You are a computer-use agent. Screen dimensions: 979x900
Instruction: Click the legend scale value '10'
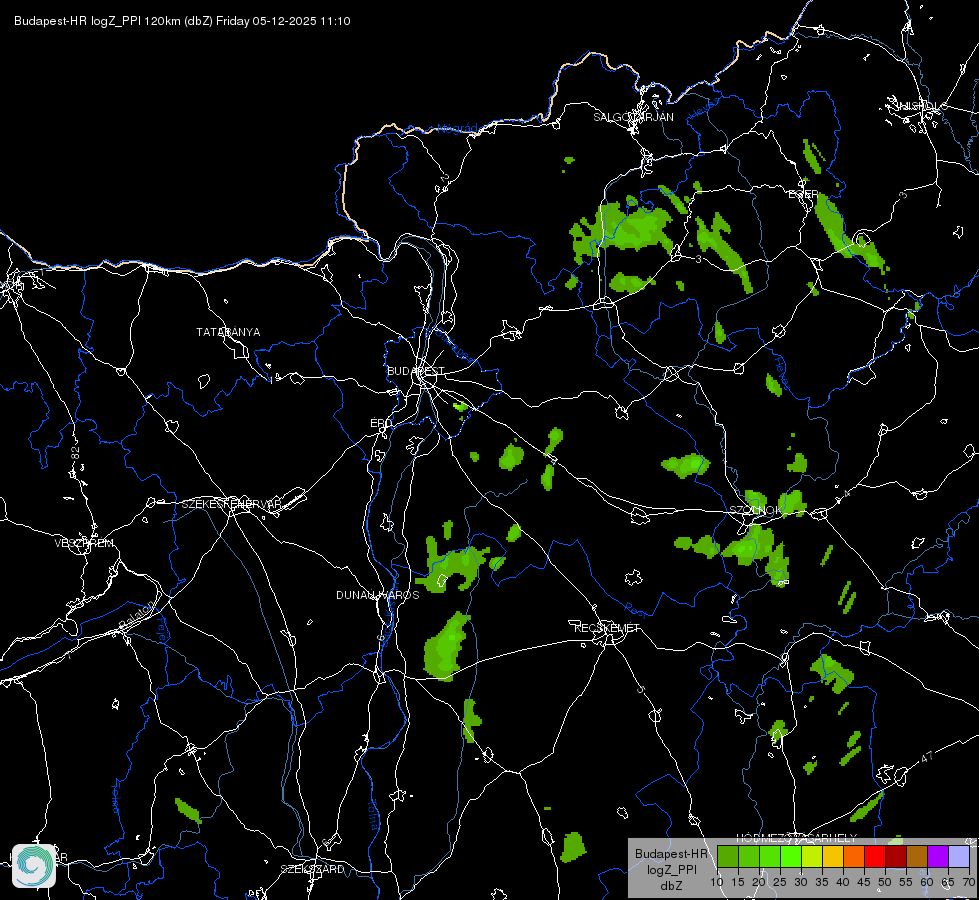[x=717, y=882]
